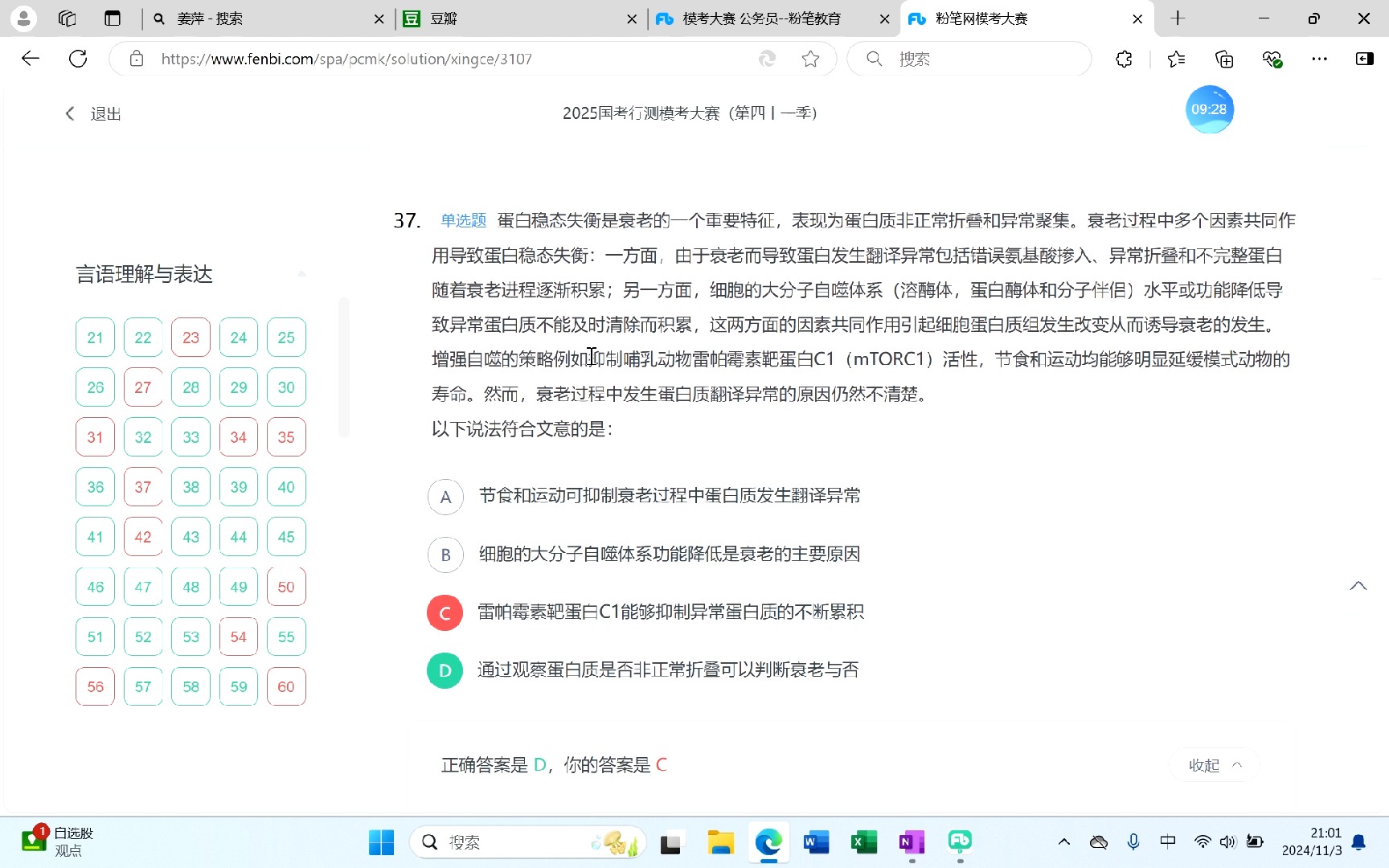Show hidden system tray icons
1389x868 pixels.
point(1063,842)
